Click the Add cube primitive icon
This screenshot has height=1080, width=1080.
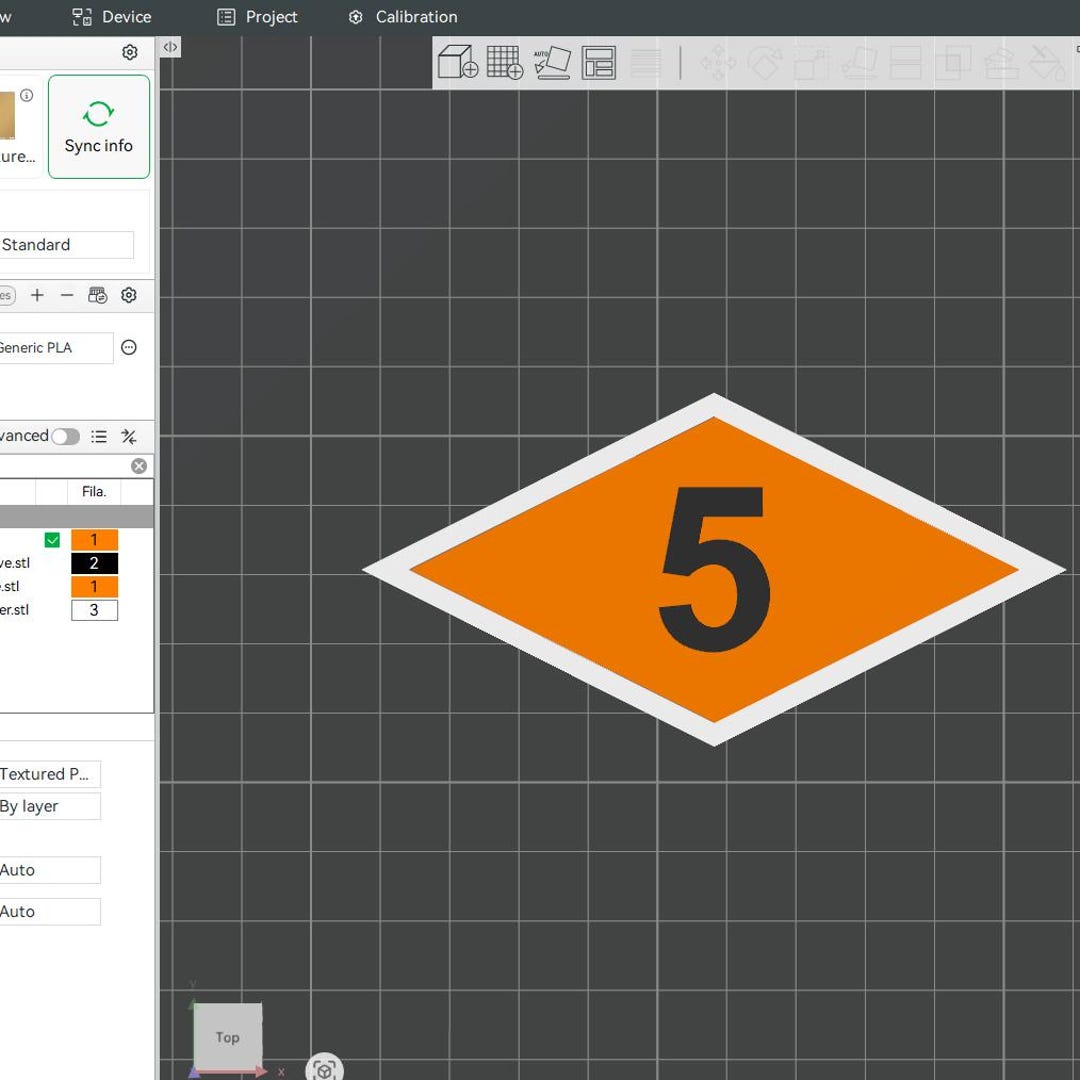point(458,63)
